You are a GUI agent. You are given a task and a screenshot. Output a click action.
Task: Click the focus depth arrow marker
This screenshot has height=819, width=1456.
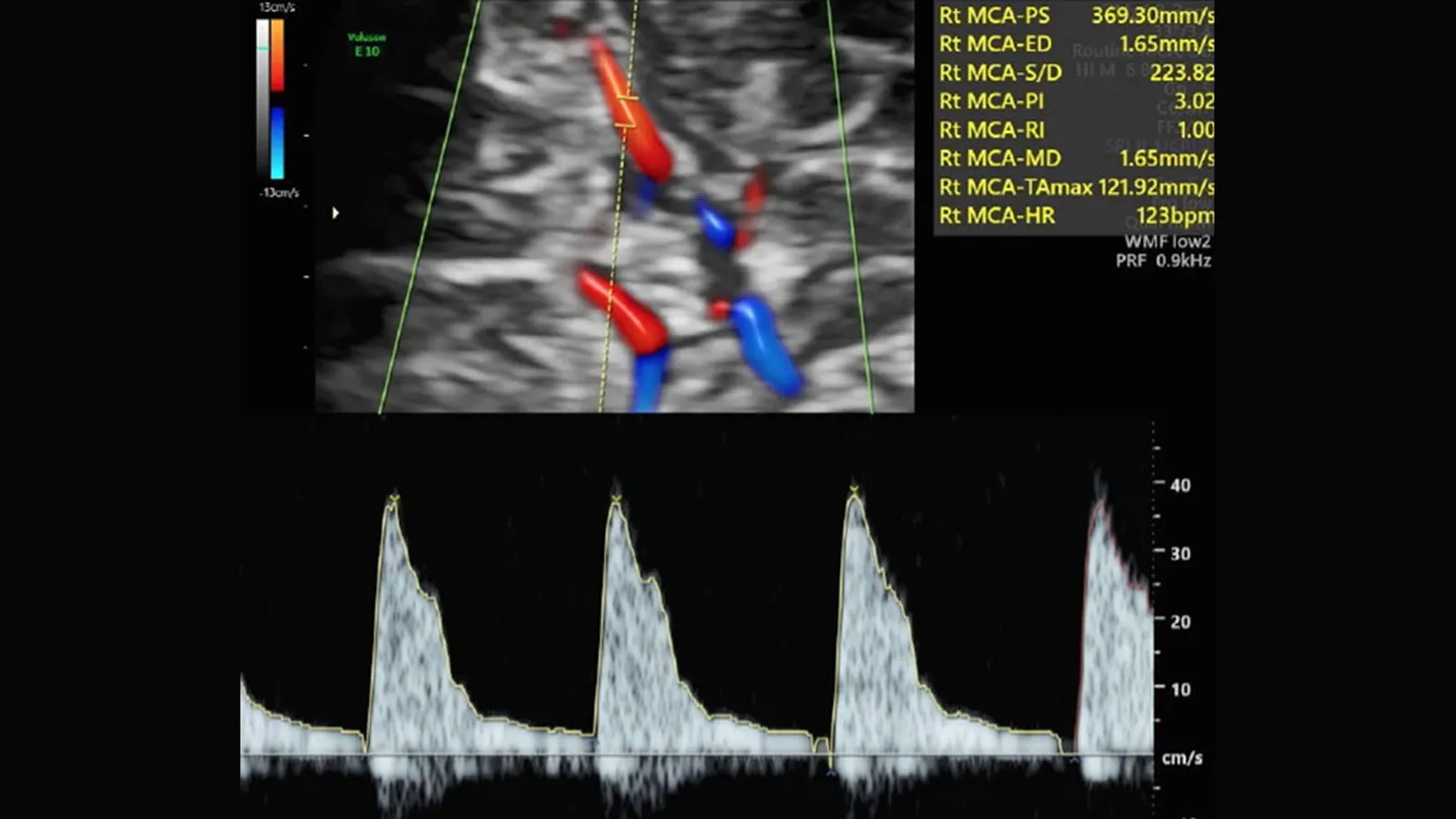point(336,213)
